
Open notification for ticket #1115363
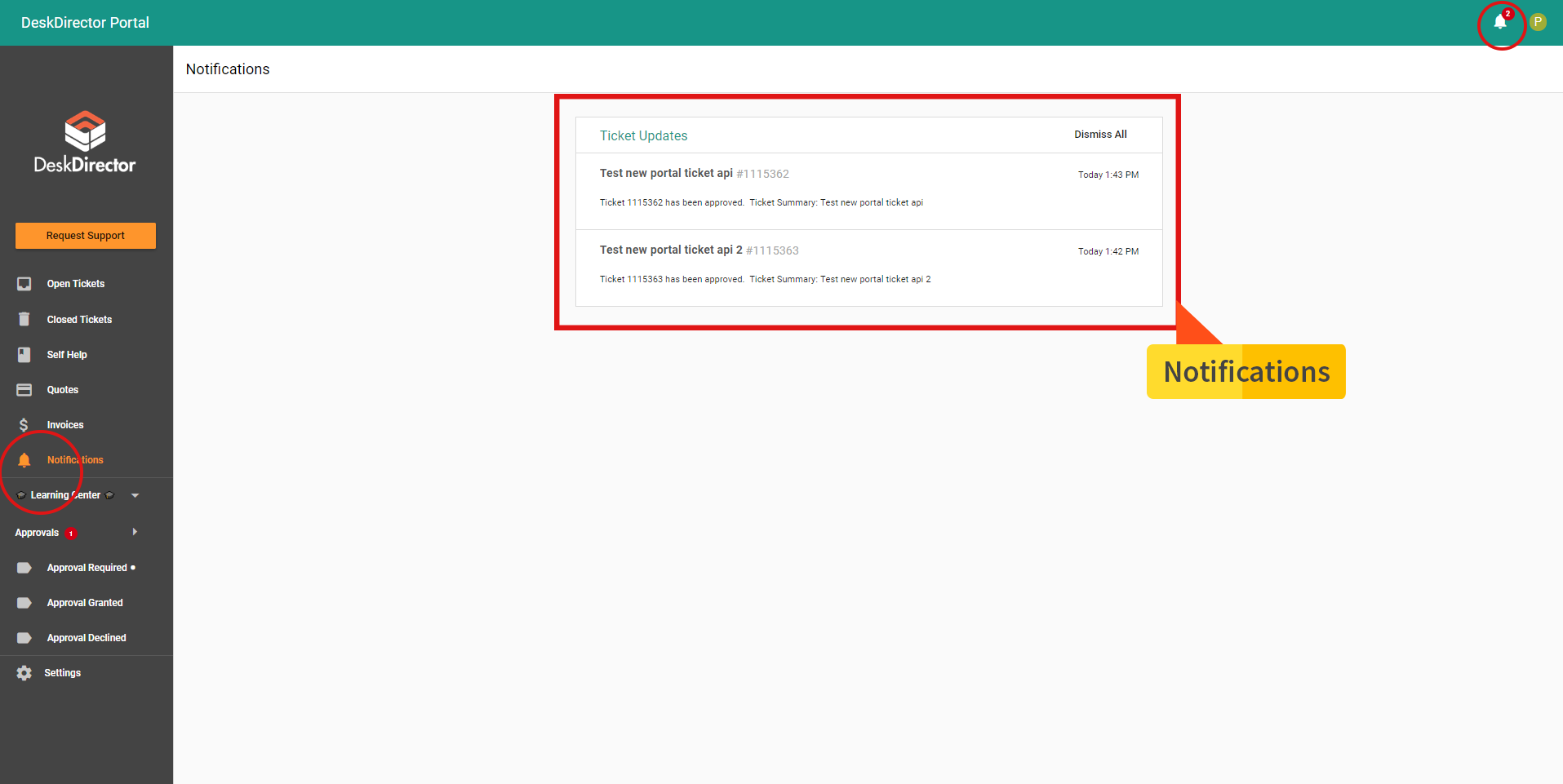point(869,268)
